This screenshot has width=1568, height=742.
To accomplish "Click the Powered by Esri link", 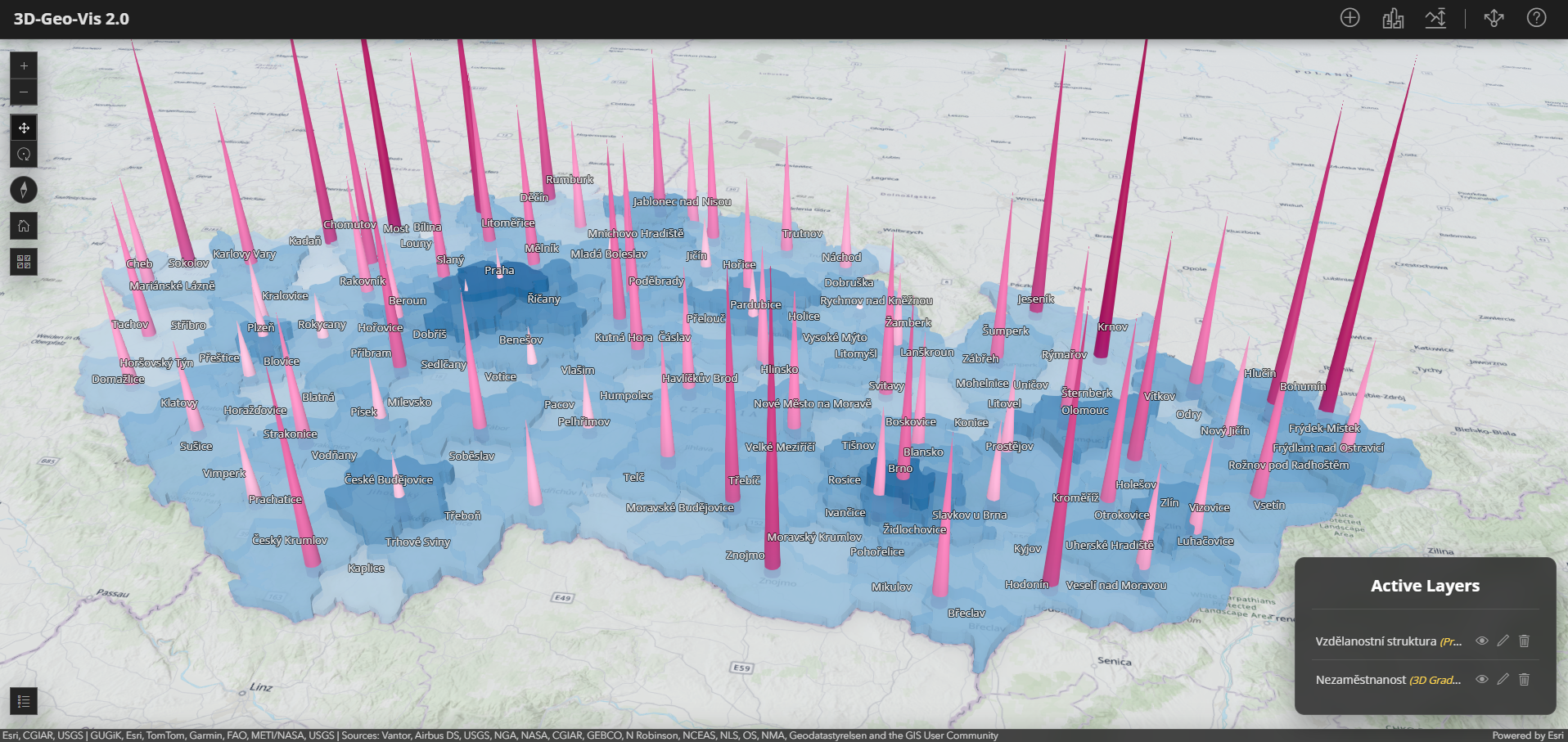I will click(x=1527, y=735).
